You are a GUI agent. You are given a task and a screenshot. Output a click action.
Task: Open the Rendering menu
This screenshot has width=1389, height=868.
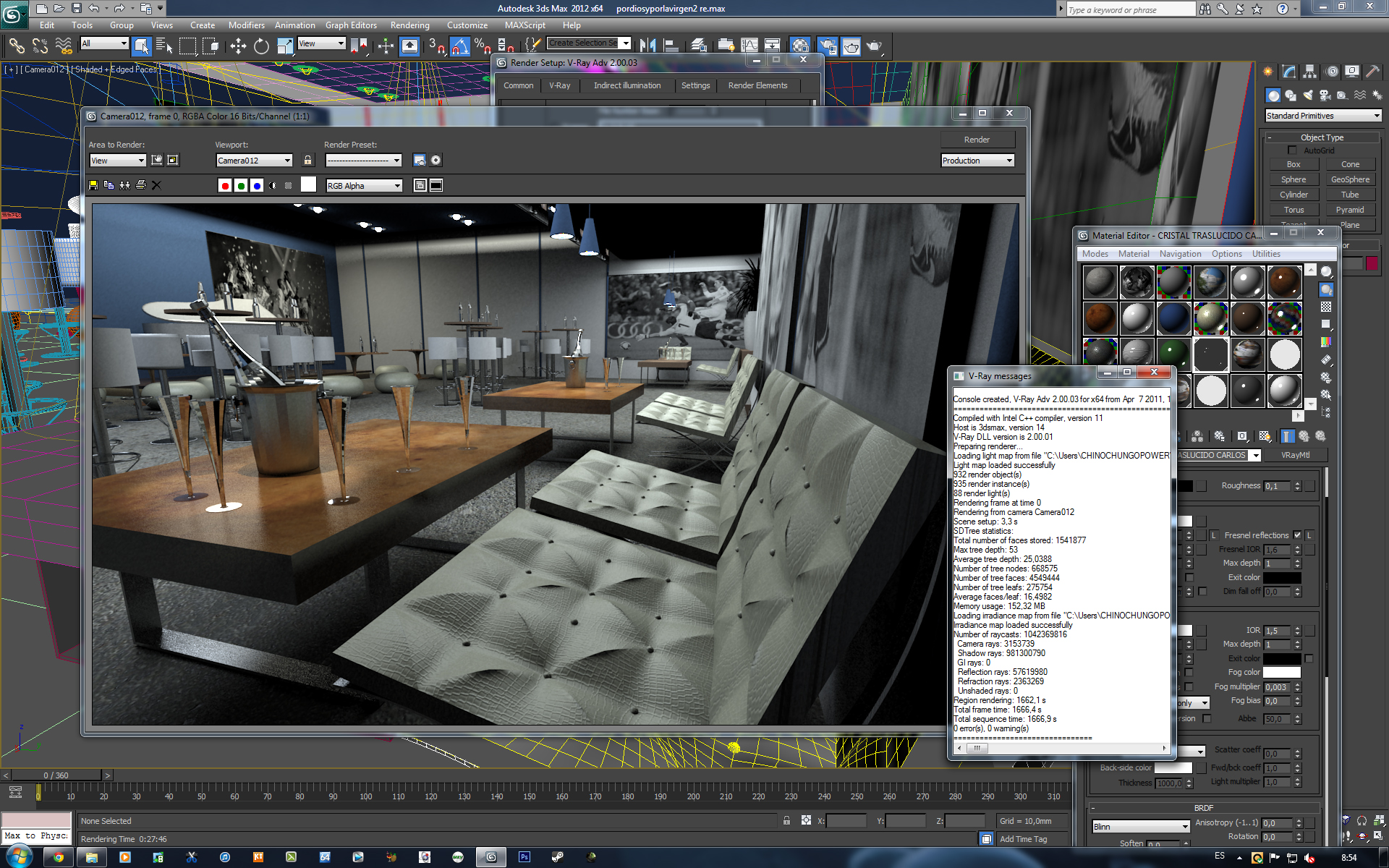pyautogui.click(x=409, y=25)
